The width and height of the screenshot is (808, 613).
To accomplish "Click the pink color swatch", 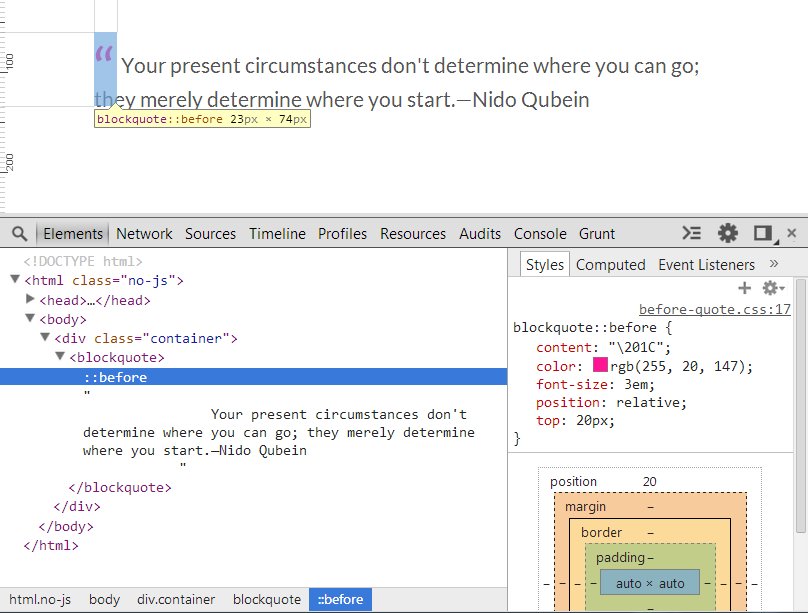I will (x=600, y=365).
